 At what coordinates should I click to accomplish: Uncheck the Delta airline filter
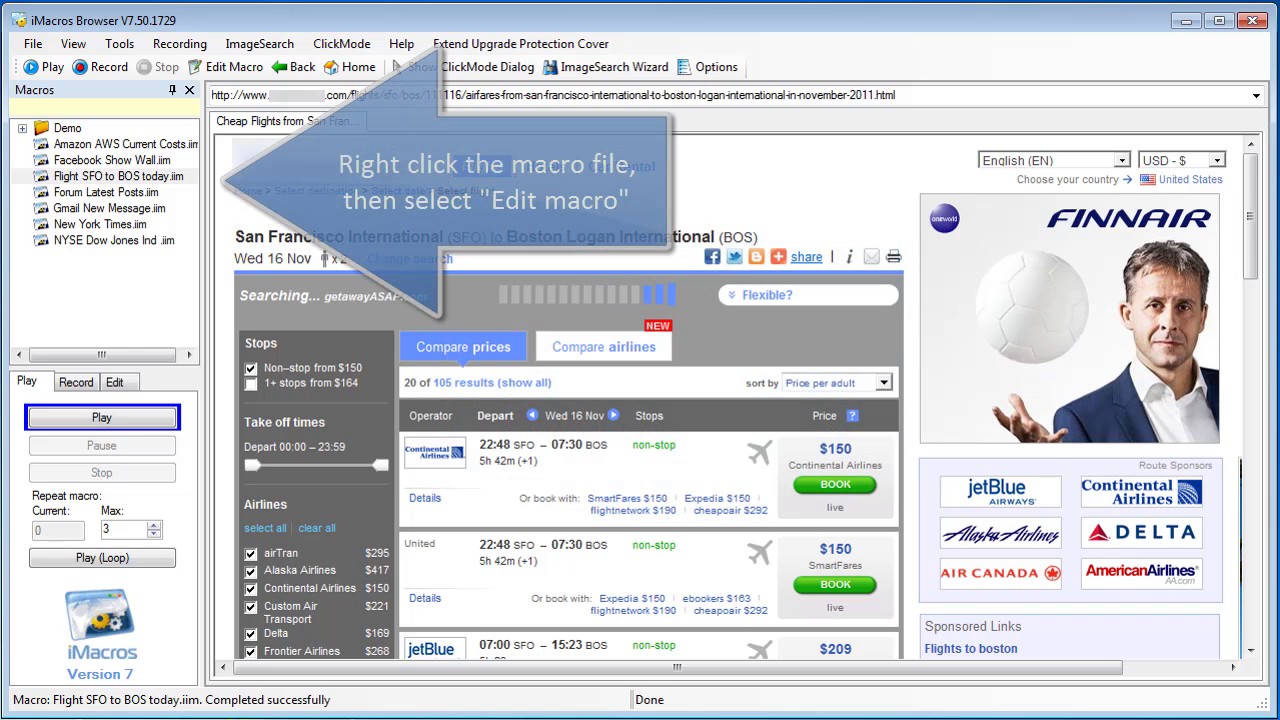[251, 634]
